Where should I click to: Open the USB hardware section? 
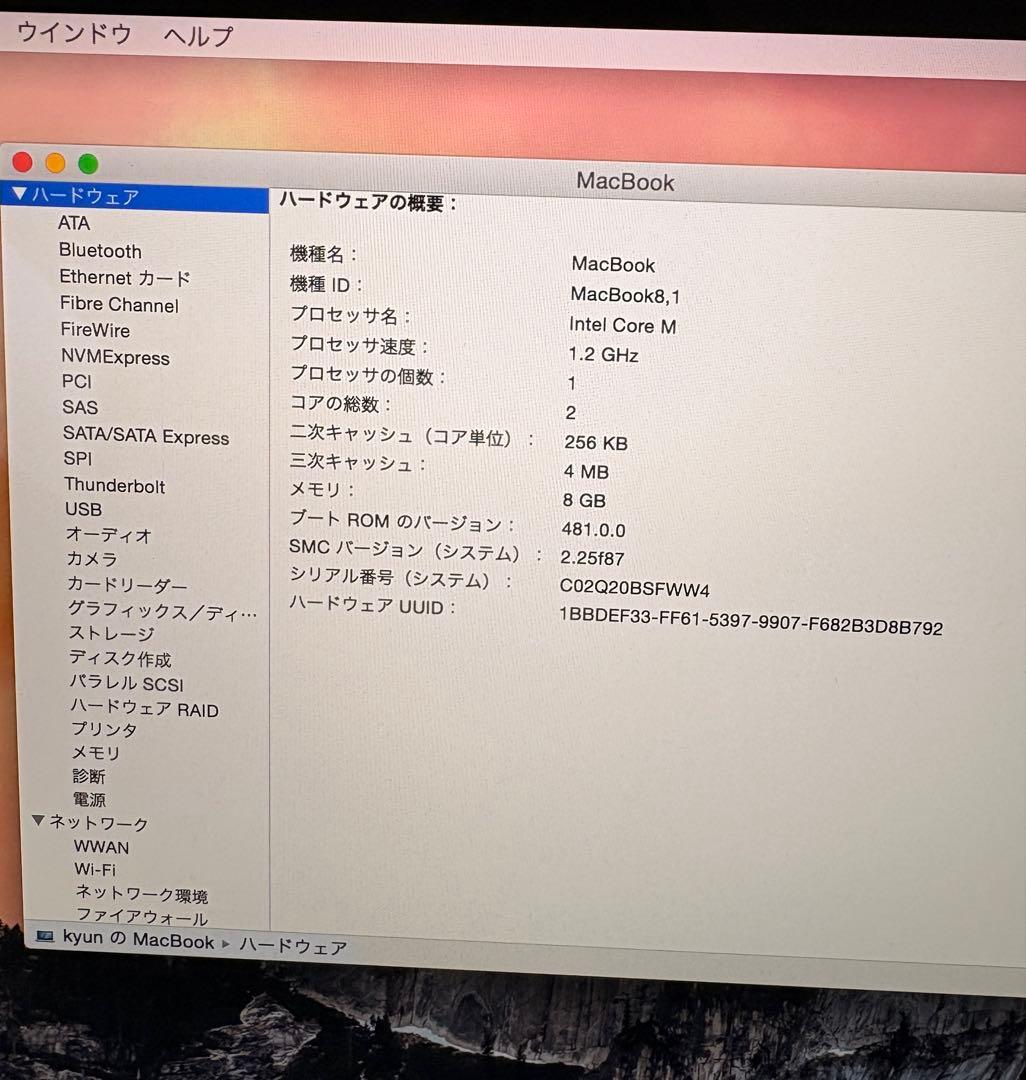83,510
